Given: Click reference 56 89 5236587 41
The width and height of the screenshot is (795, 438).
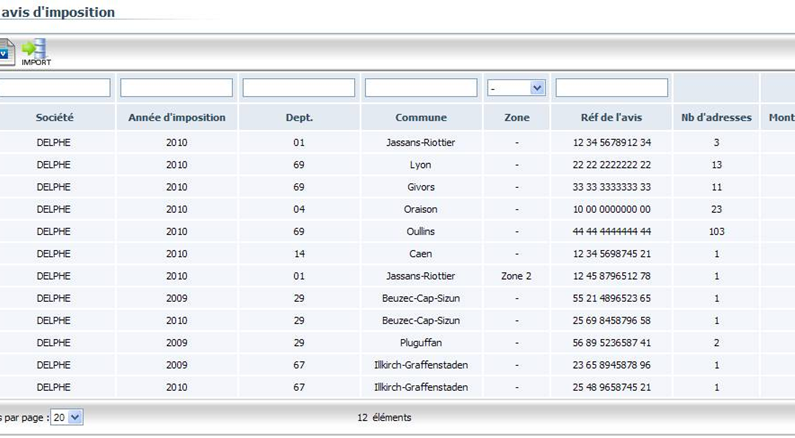Looking at the screenshot, I should point(611,343).
